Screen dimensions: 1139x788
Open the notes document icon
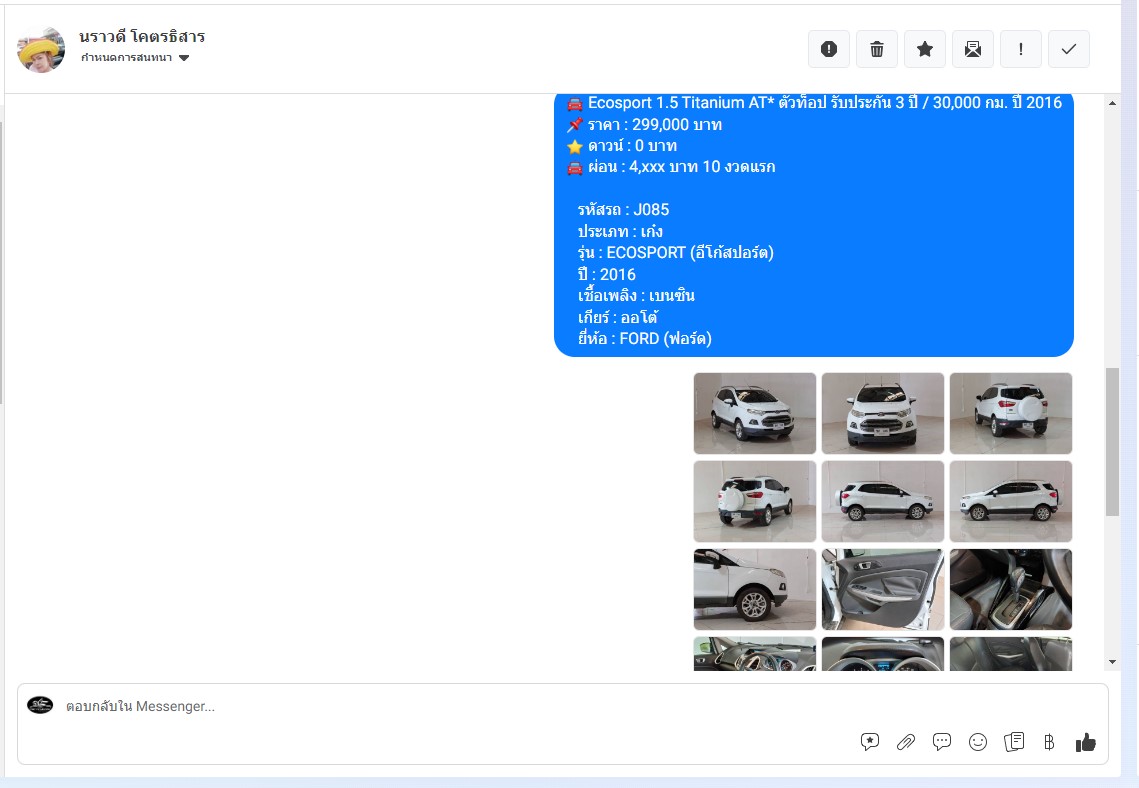(1014, 742)
